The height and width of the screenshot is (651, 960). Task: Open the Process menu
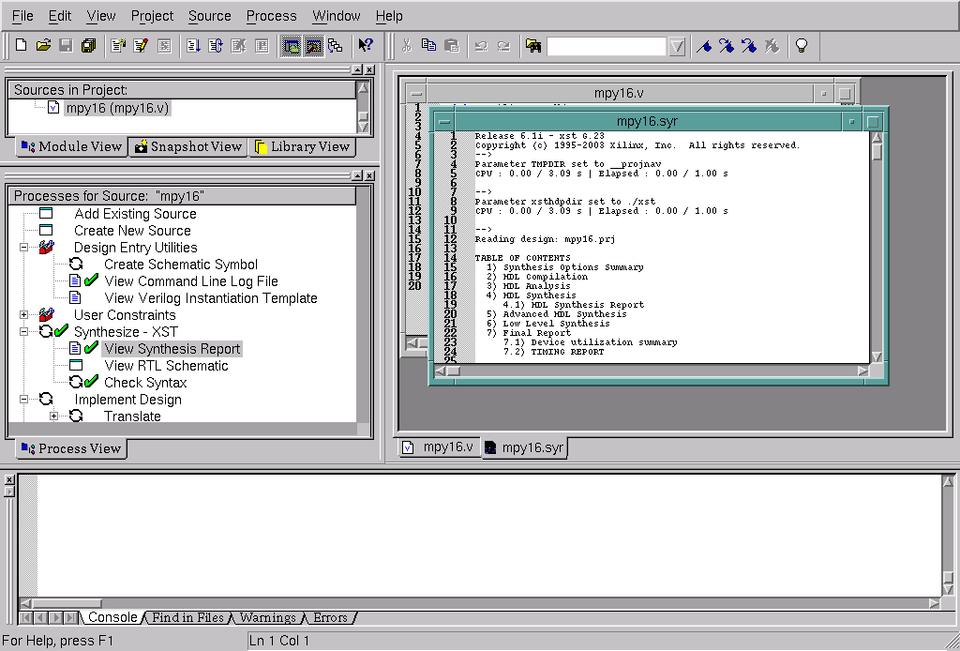point(271,16)
